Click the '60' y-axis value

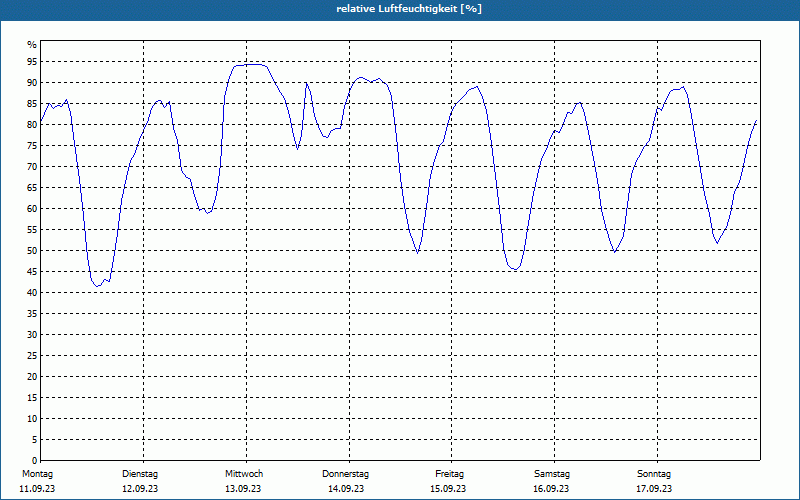[x=32, y=209]
